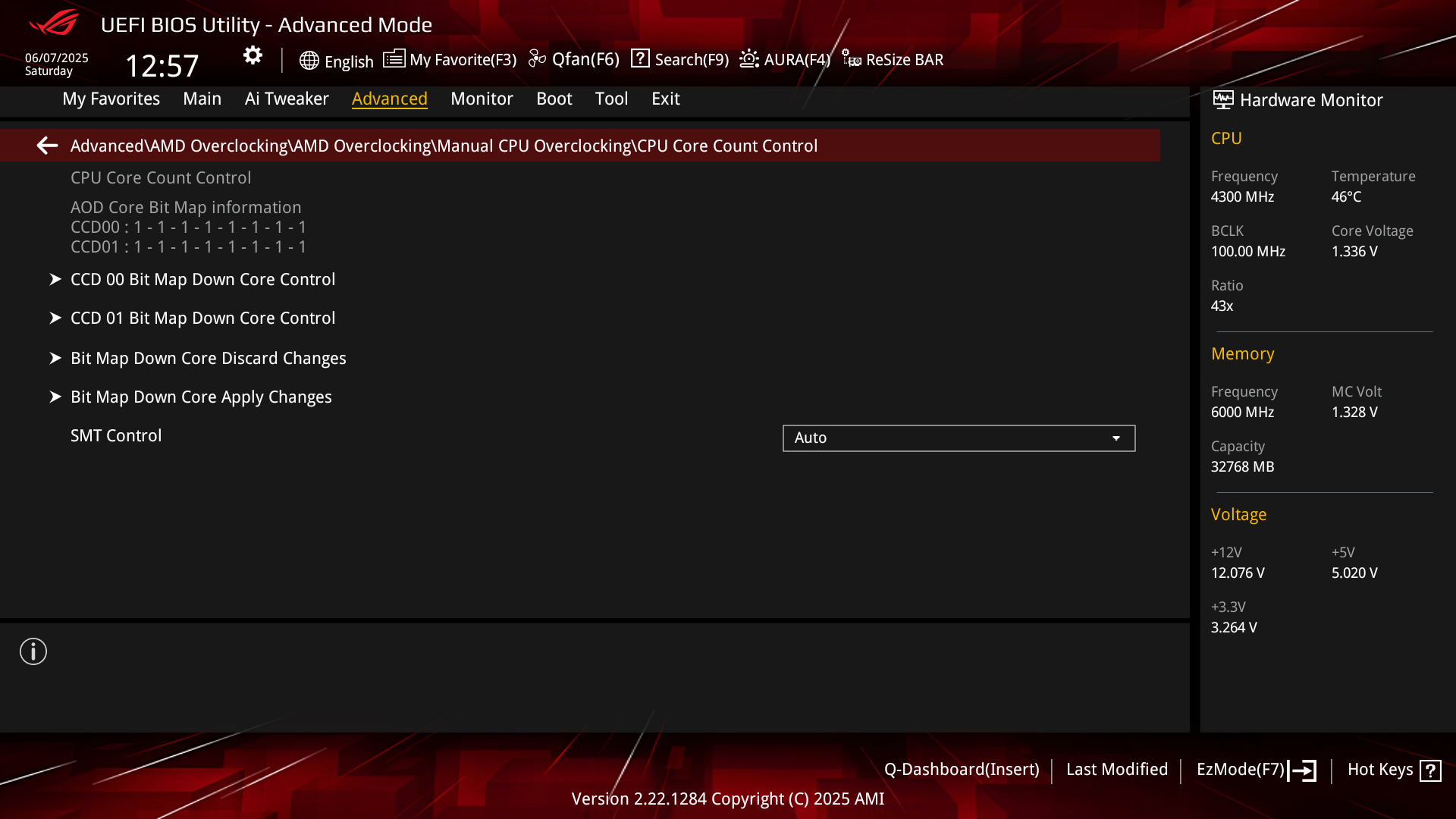Viewport: 1456px width, 819px height.
Task: Click Hot Keys question mark box
Action: (x=1430, y=770)
